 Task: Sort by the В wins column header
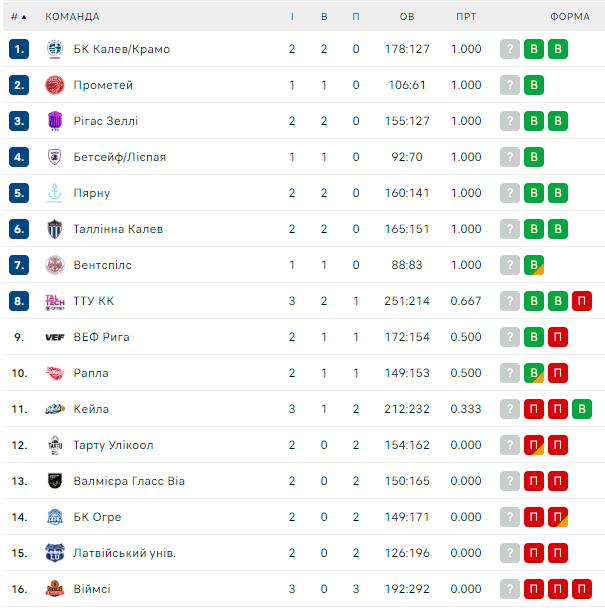click(x=324, y=17)
